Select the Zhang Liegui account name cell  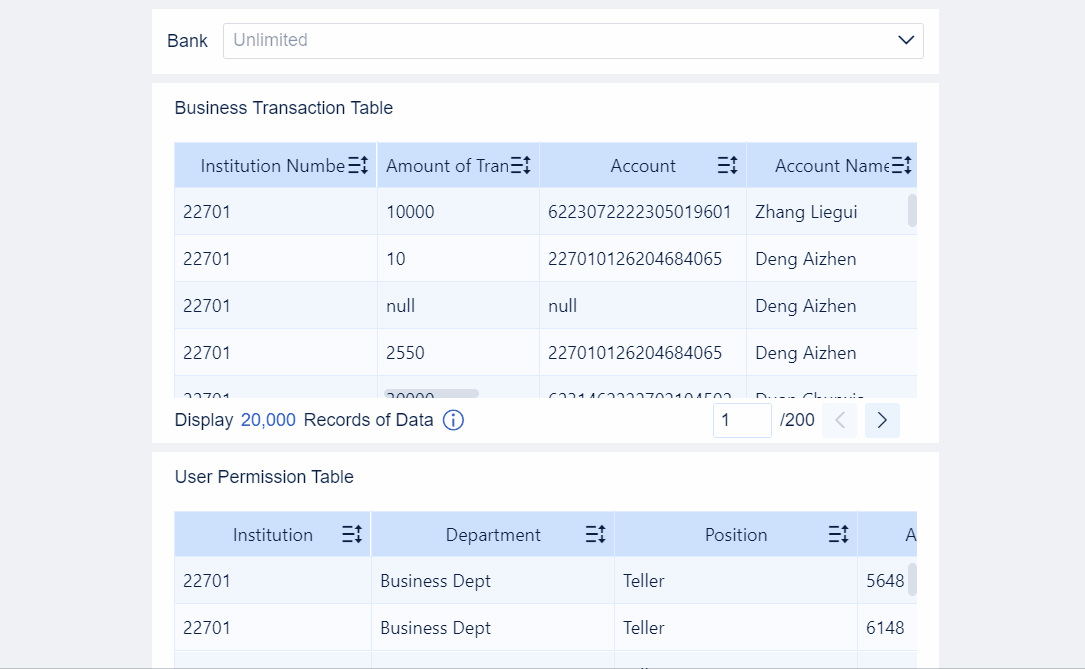pos(806,212)
